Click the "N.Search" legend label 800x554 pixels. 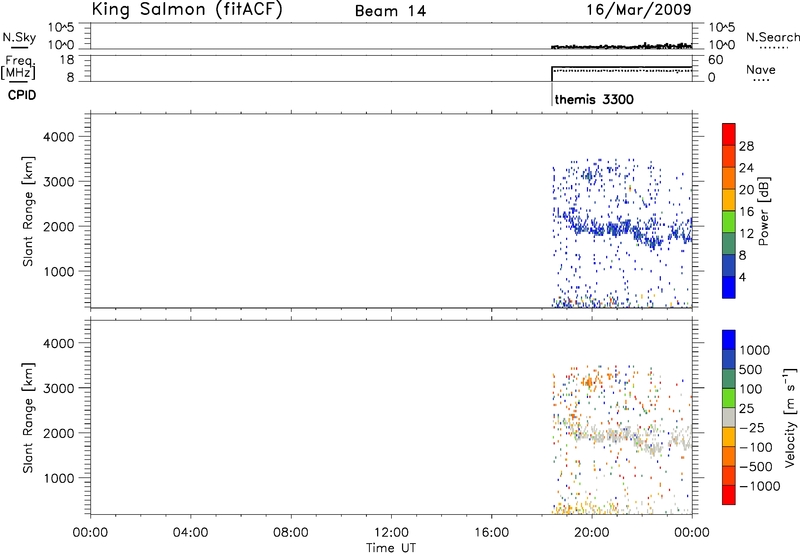pos(772,37)
